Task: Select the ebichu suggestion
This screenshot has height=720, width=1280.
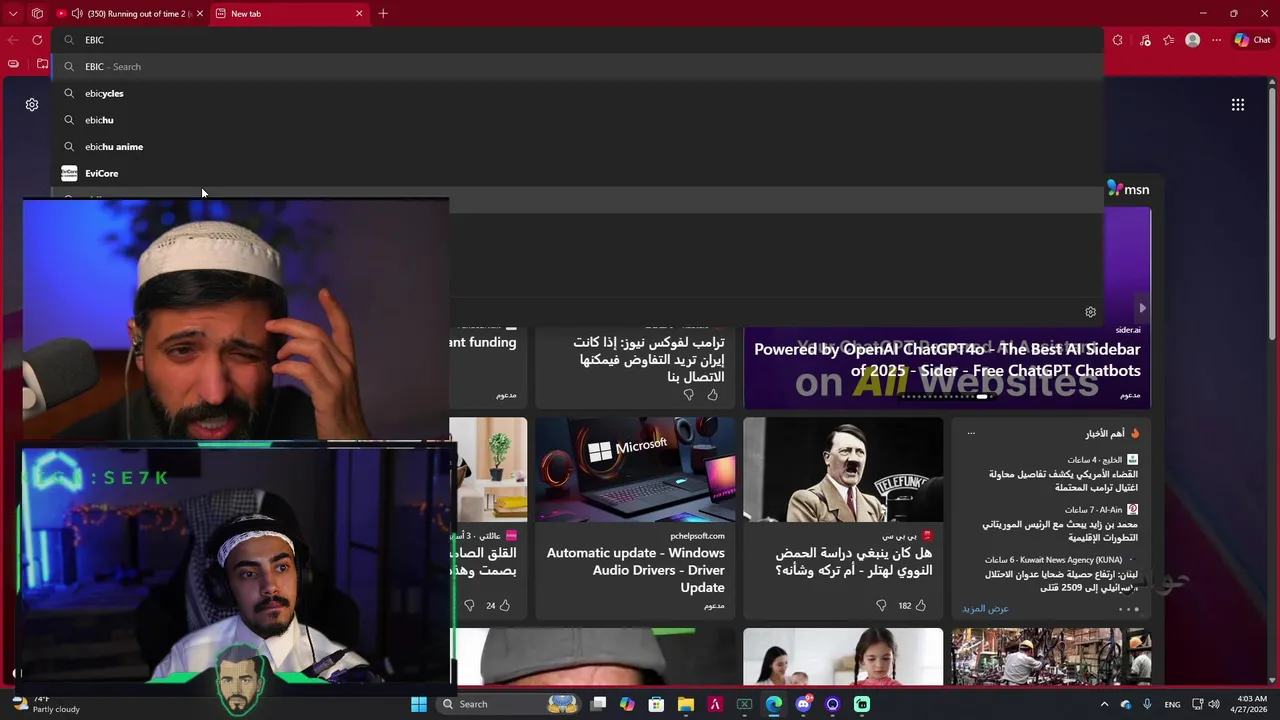Action: (x=578, y=120)
